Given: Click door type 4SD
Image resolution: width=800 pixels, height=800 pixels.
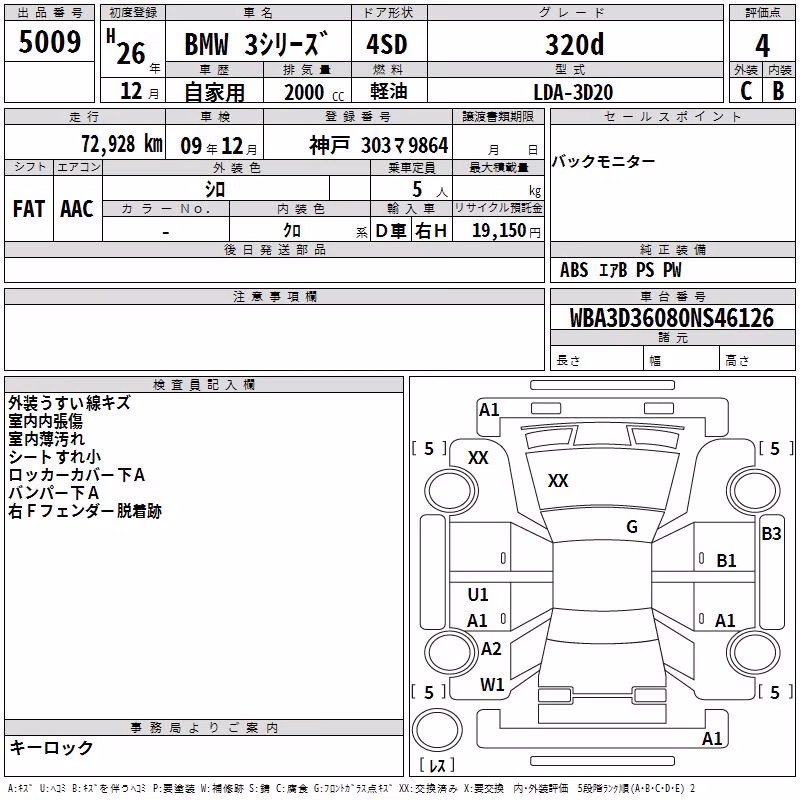Looking at the screenshot, I should (387, 44).
